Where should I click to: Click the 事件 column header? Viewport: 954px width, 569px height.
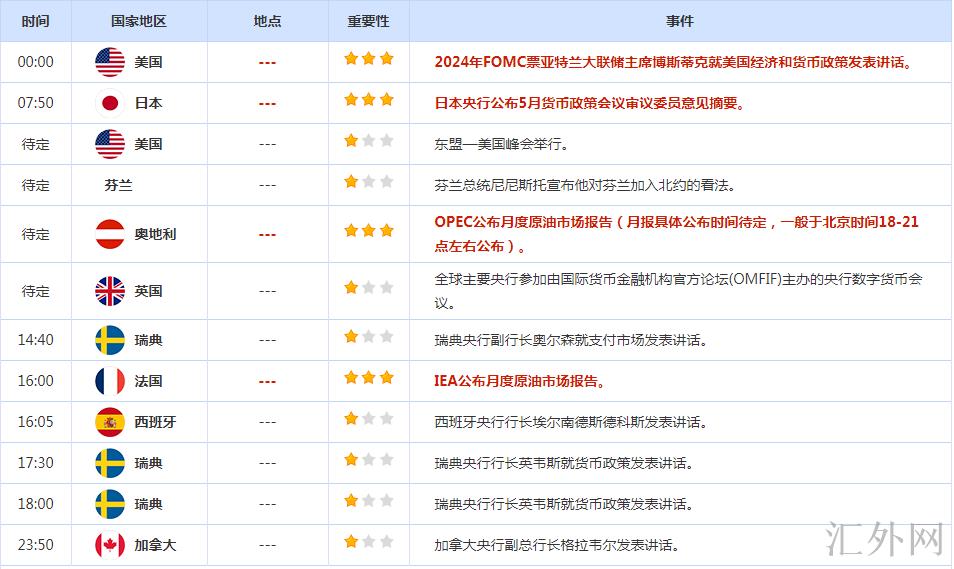point(679,21)
